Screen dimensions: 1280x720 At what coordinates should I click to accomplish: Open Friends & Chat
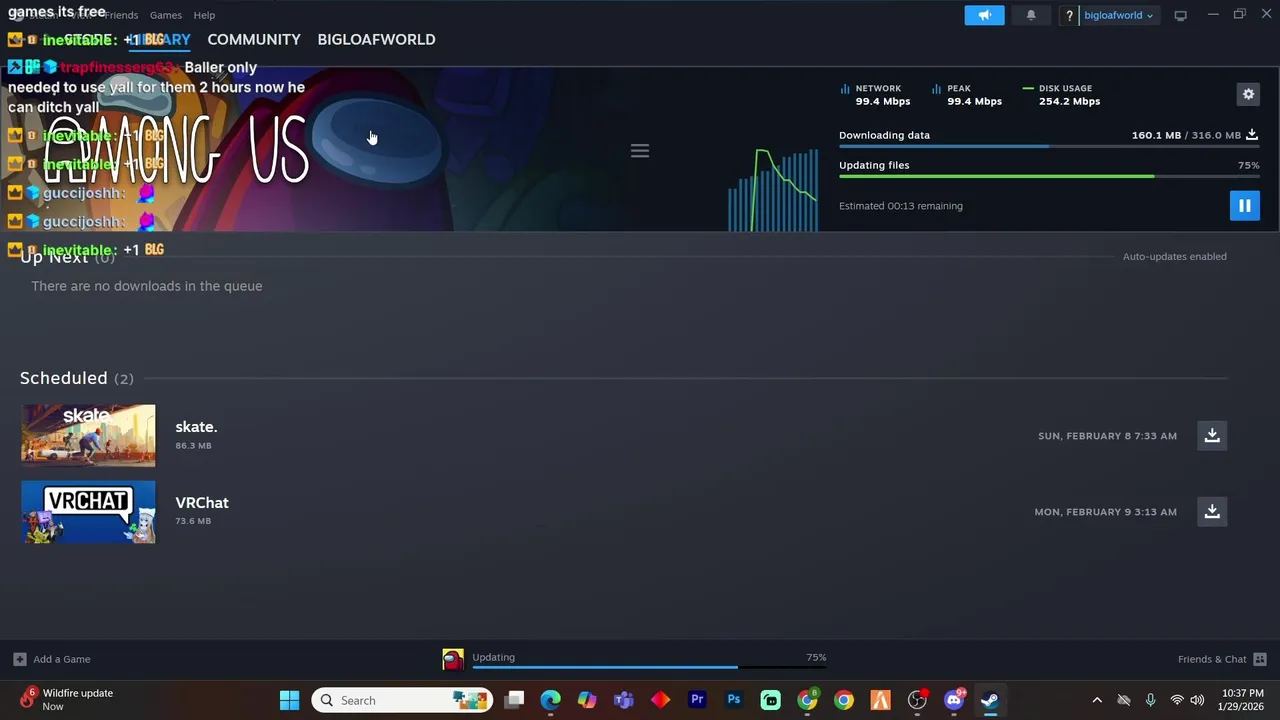[1222, 659]
